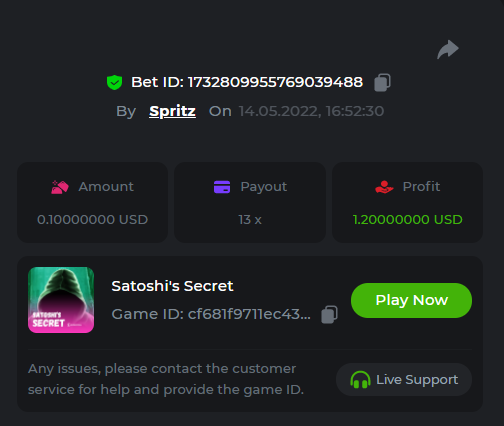Click the bet date and time text
This screenshot has width=504, height=426.
pyautogui.click(x=311, y=111)
